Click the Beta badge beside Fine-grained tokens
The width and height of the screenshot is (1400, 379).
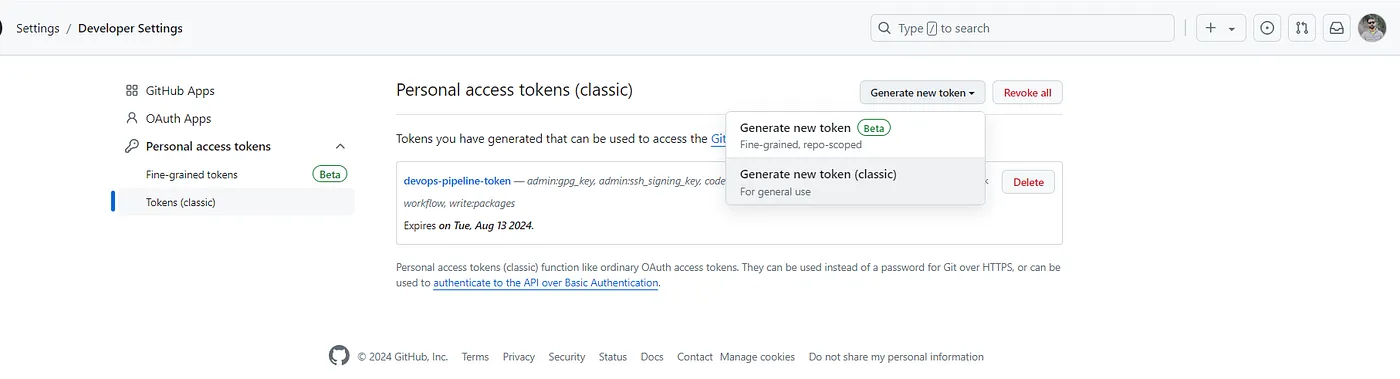pyautogui.click(x=329, y=174)
